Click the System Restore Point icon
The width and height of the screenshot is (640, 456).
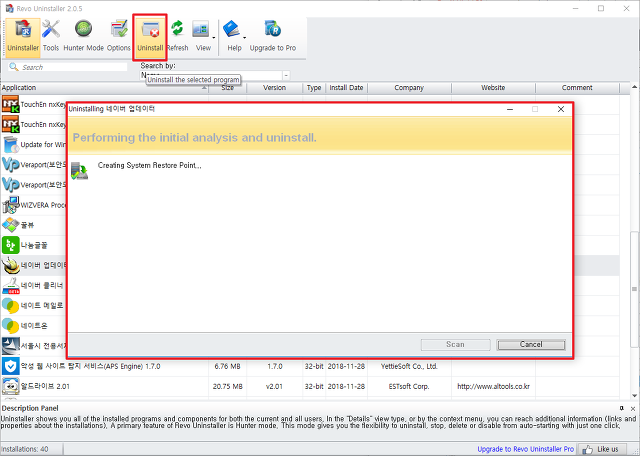click(79, 170)
